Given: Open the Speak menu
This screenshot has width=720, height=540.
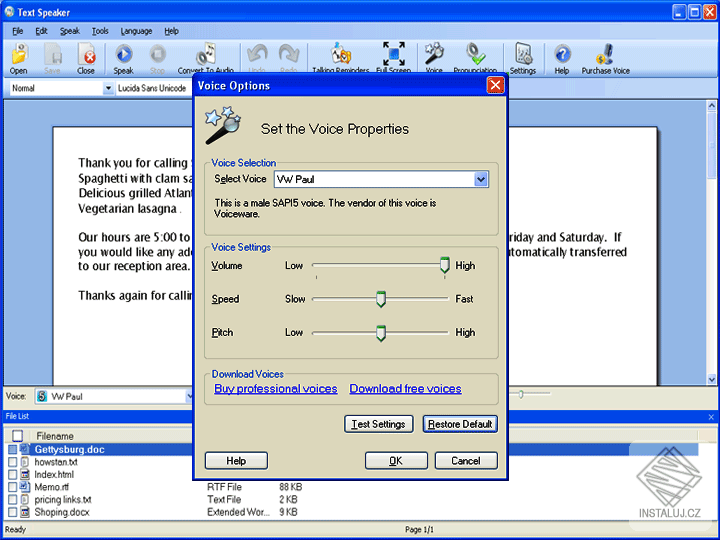Looking at the screenshot, I should 70,31.
